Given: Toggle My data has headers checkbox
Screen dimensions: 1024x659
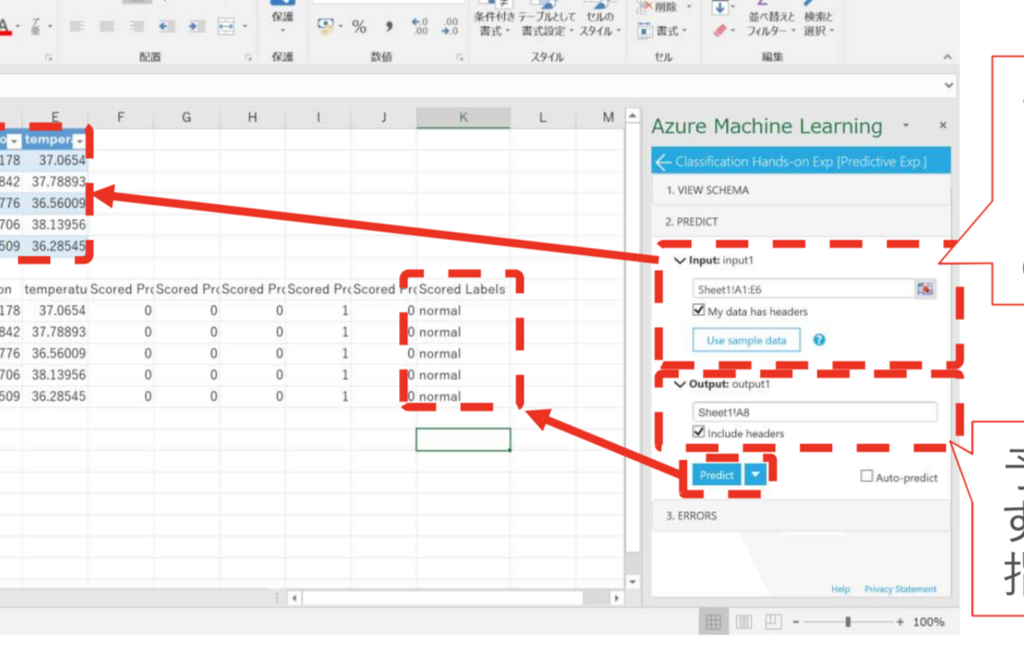Looking at the screenshot, I should [x=699, y=310].
